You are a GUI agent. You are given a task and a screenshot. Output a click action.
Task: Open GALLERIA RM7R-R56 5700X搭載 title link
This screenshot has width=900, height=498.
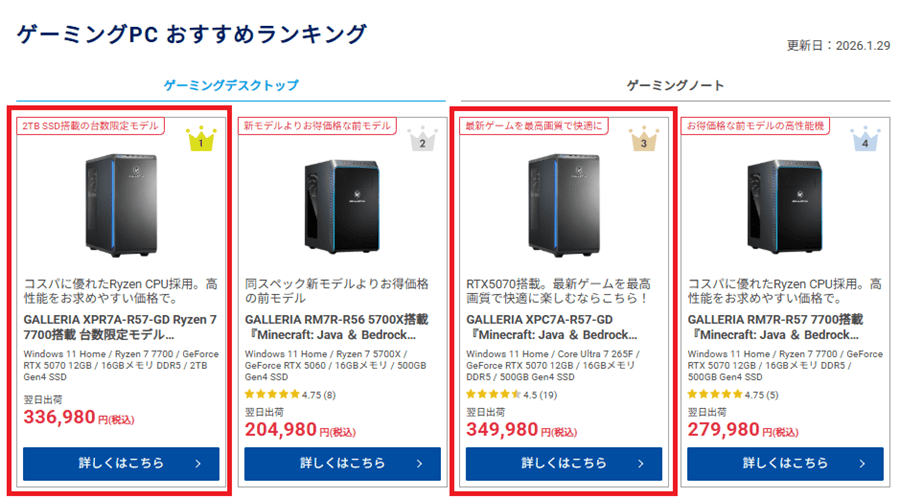(x=341, y=326)
